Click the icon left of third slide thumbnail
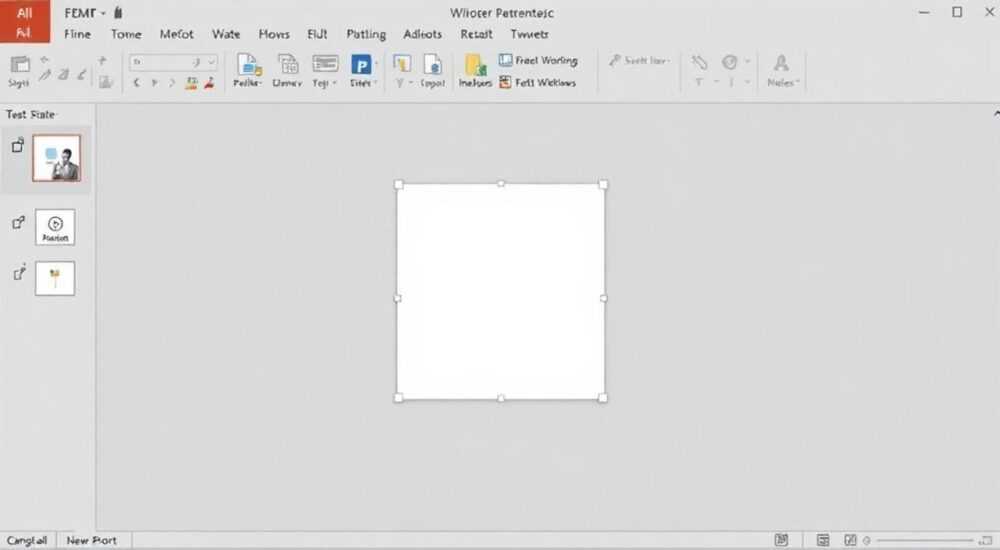This screenshot has width=1000, height=550. (x=19, y=273)
